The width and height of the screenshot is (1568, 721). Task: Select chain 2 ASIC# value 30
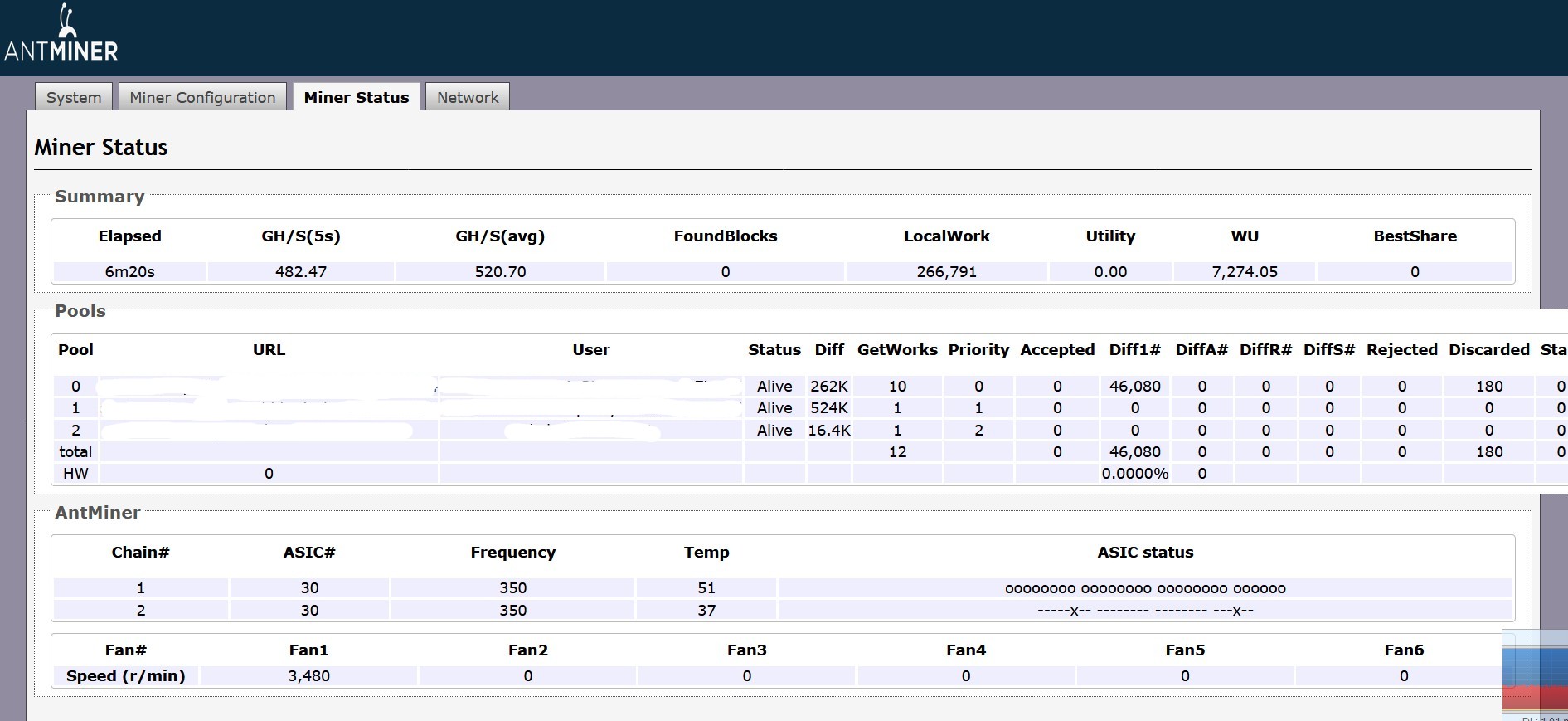(309, 611)
